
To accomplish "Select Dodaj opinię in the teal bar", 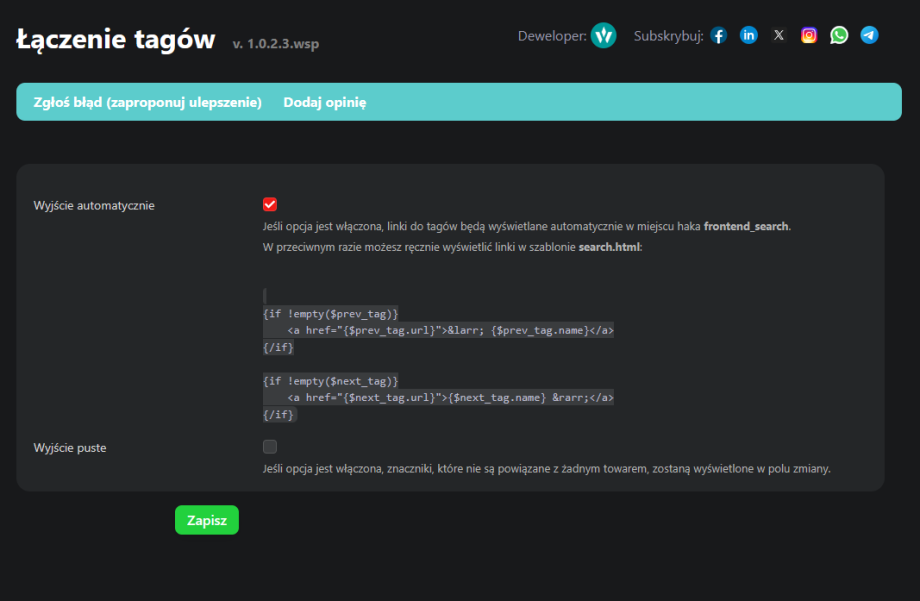I will click(325, 102).
